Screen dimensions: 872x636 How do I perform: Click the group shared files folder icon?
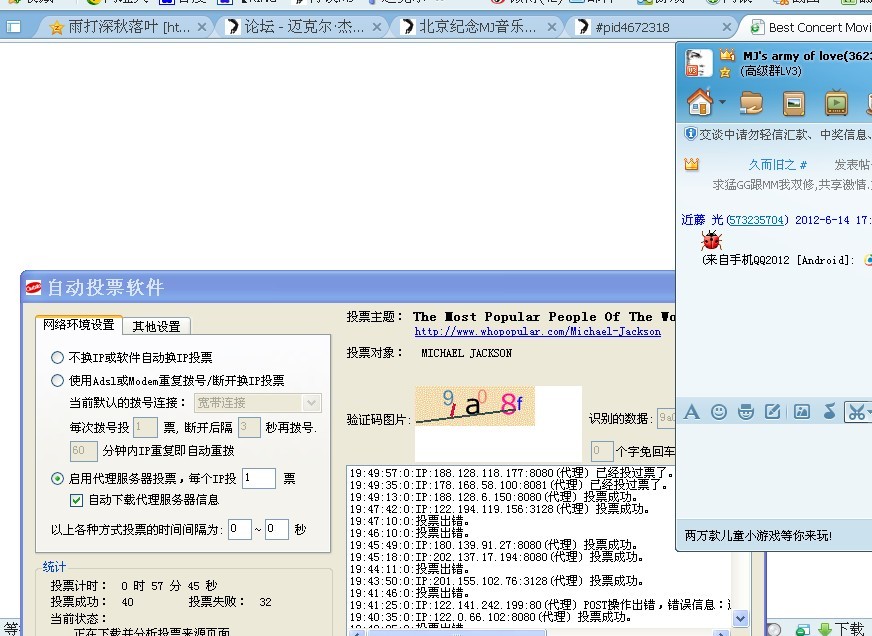(752, 102)
